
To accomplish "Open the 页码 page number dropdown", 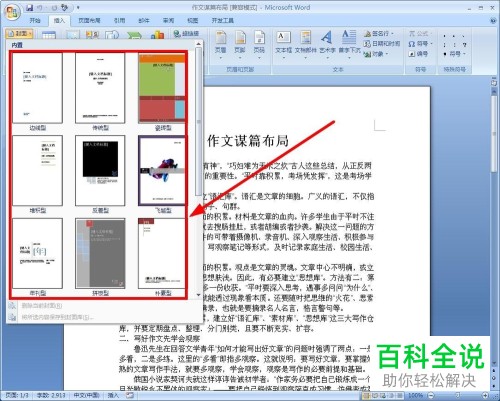I will pyautogui.click(x=259, y=45).
